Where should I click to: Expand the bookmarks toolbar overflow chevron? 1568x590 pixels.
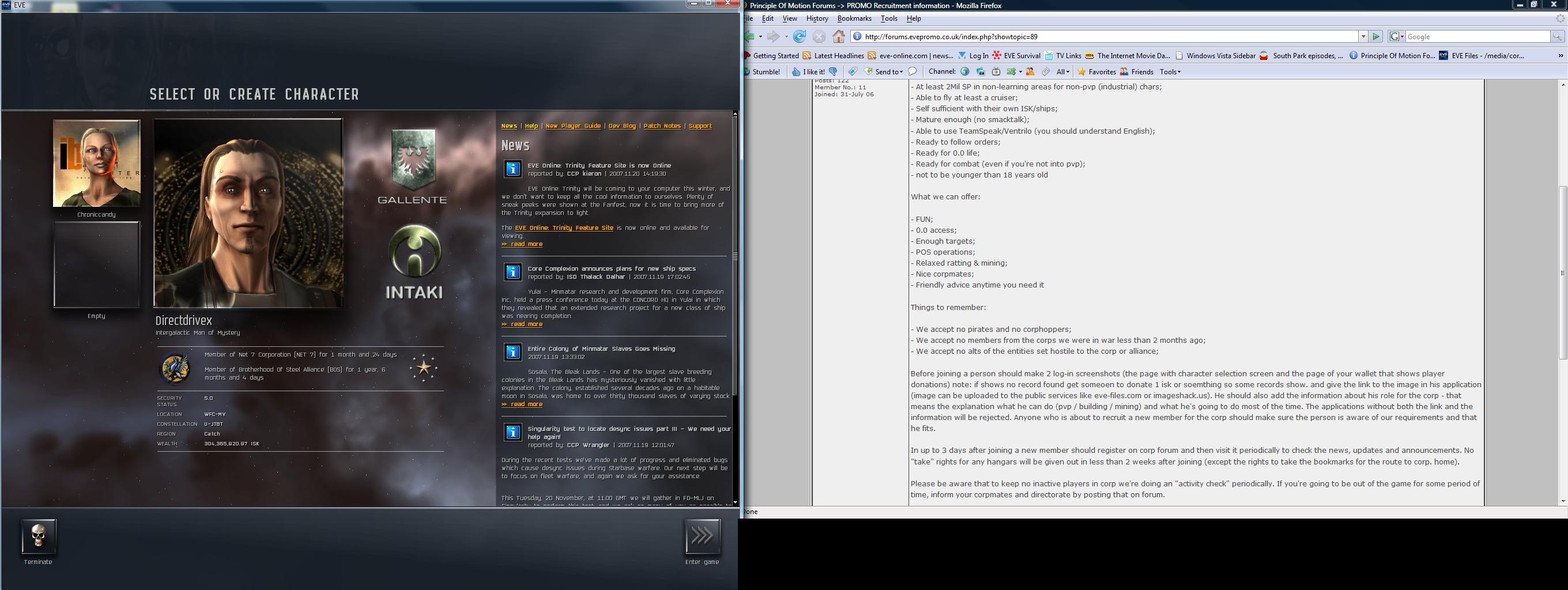coord(1560,55)
